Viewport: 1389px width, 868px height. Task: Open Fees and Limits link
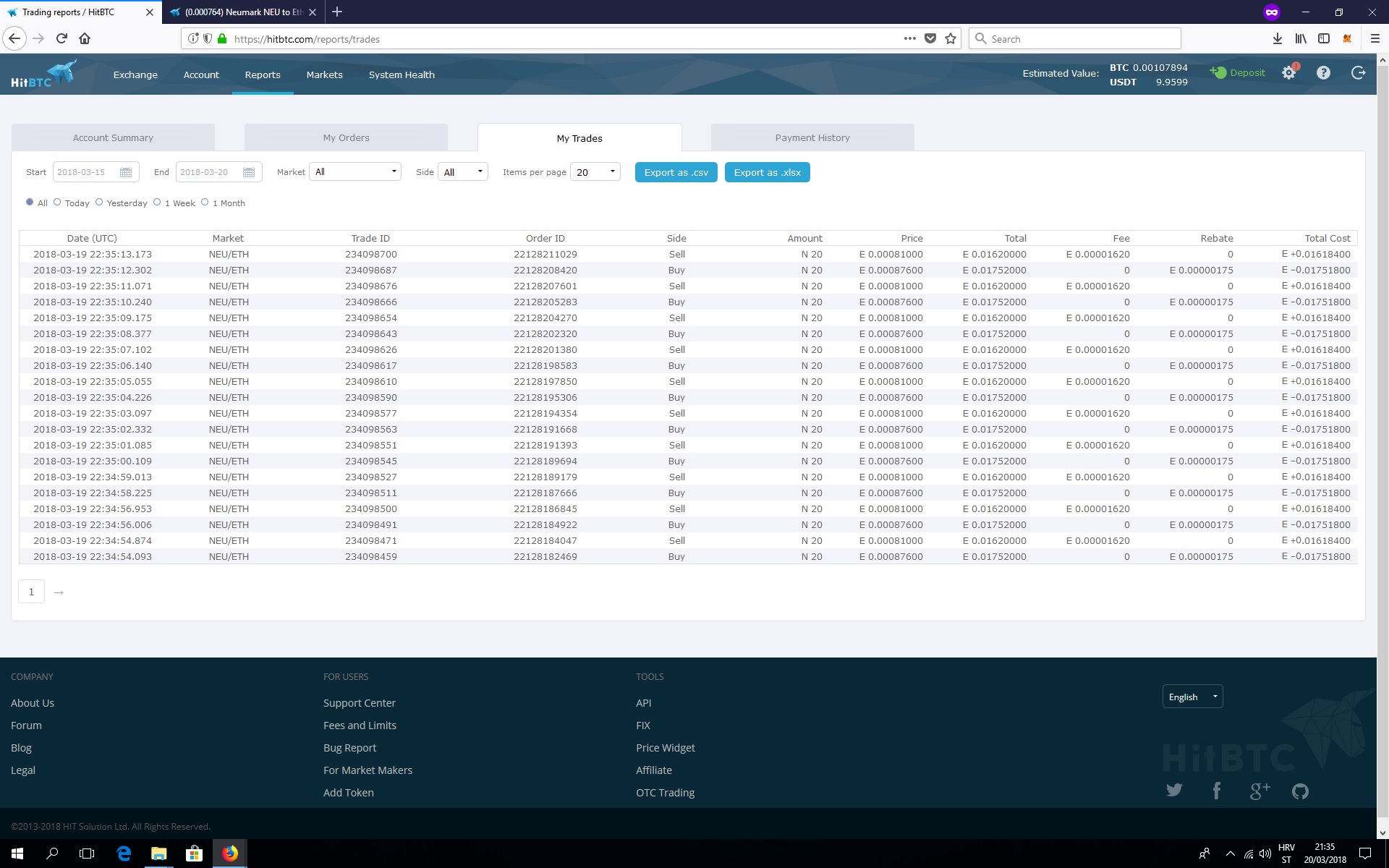click(360, 726)
